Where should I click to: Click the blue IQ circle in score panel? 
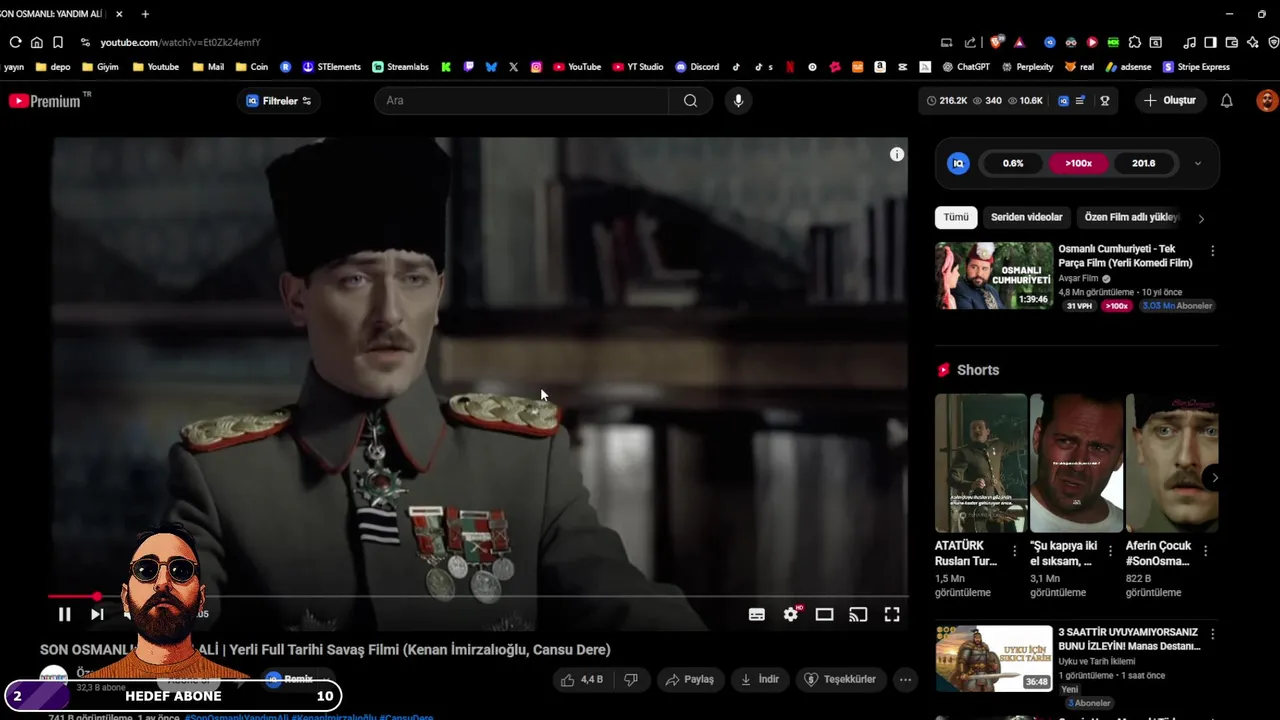tap(958, 163)
